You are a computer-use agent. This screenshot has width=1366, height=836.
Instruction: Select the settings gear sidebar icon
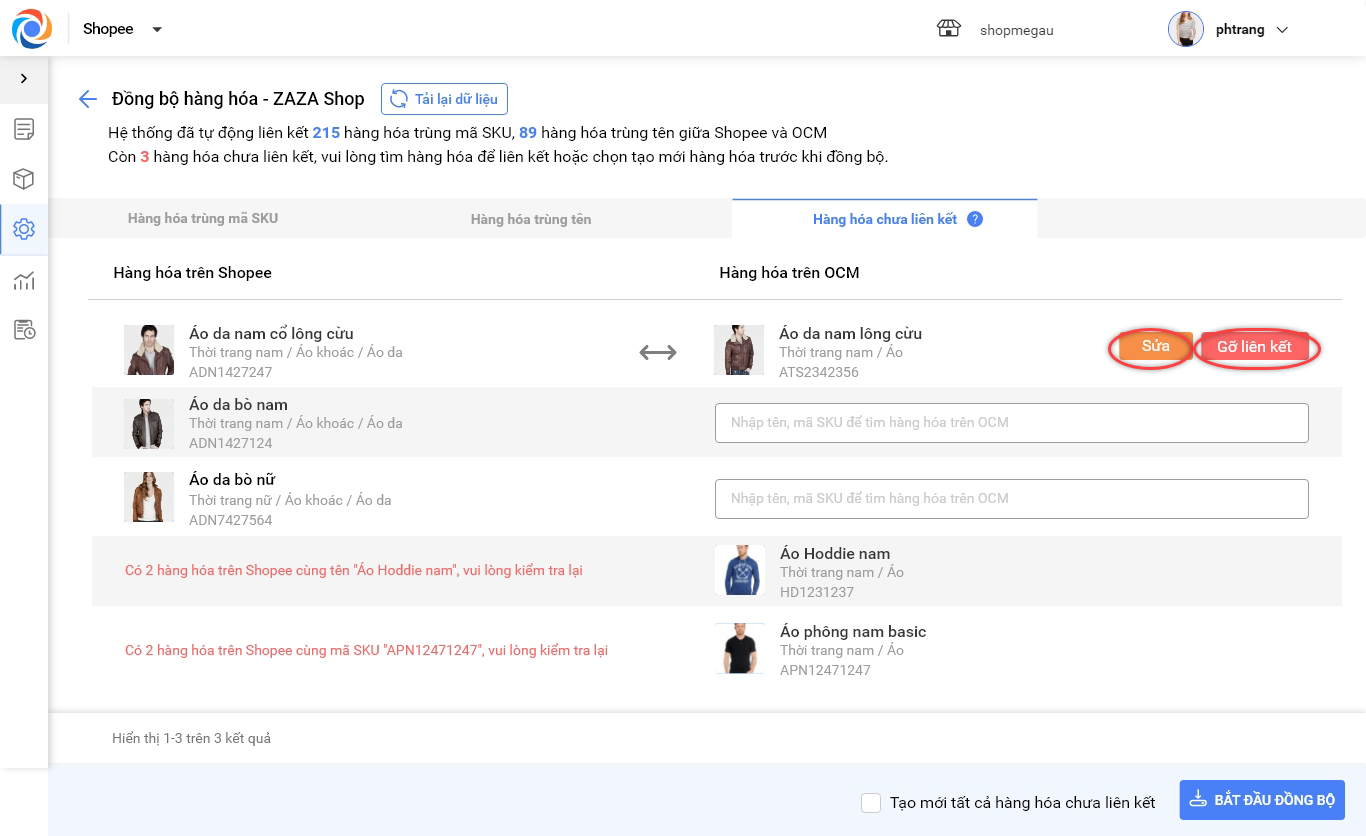24,229
